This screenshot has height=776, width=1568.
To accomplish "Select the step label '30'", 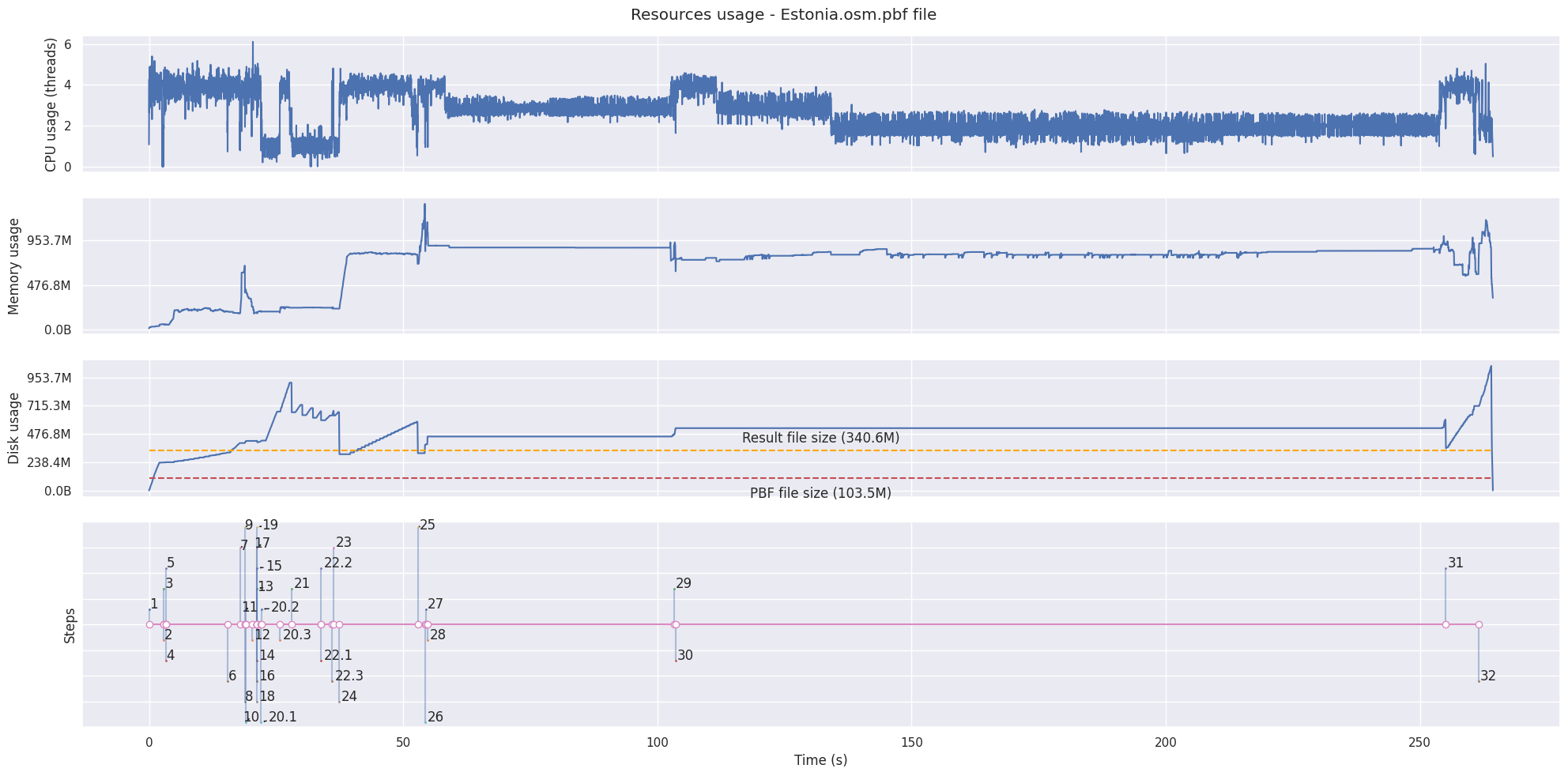I will click(x=685, y=656).
